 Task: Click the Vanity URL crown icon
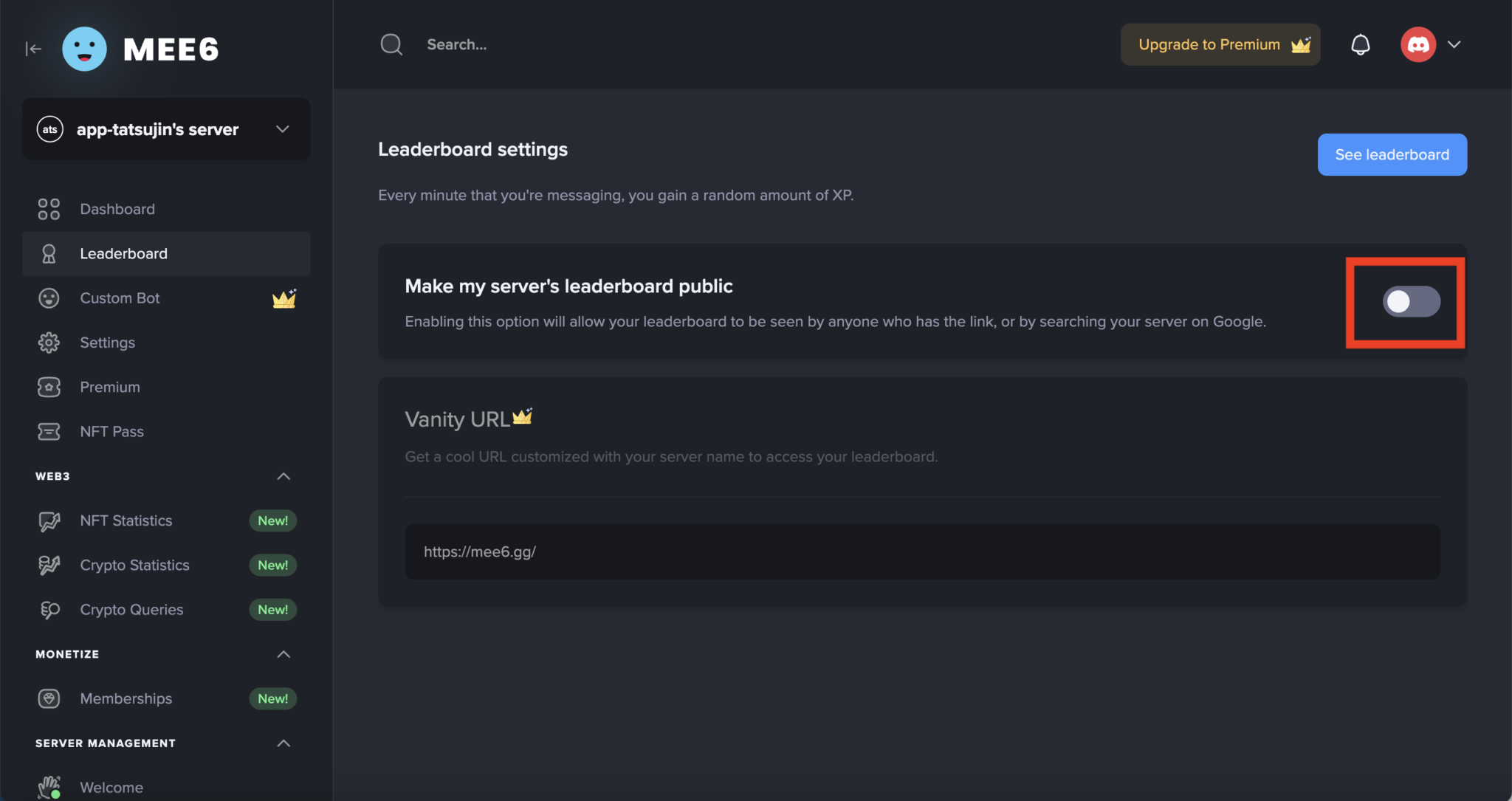[x=523, y=417]
